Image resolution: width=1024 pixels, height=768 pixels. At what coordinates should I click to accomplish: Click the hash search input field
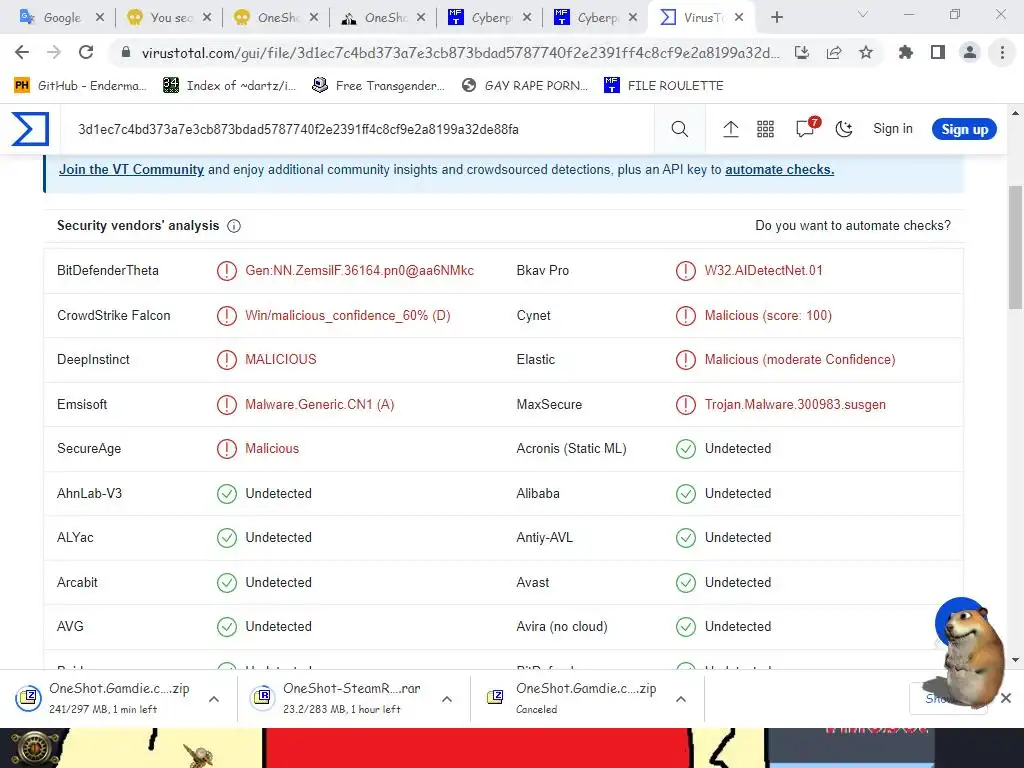coord(359,129)
